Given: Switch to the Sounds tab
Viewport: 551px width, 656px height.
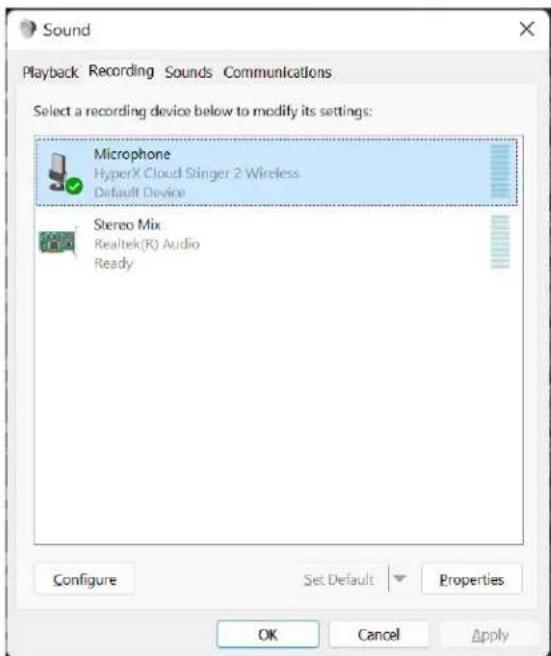Looking at the screenshot, I should (188, 72).
